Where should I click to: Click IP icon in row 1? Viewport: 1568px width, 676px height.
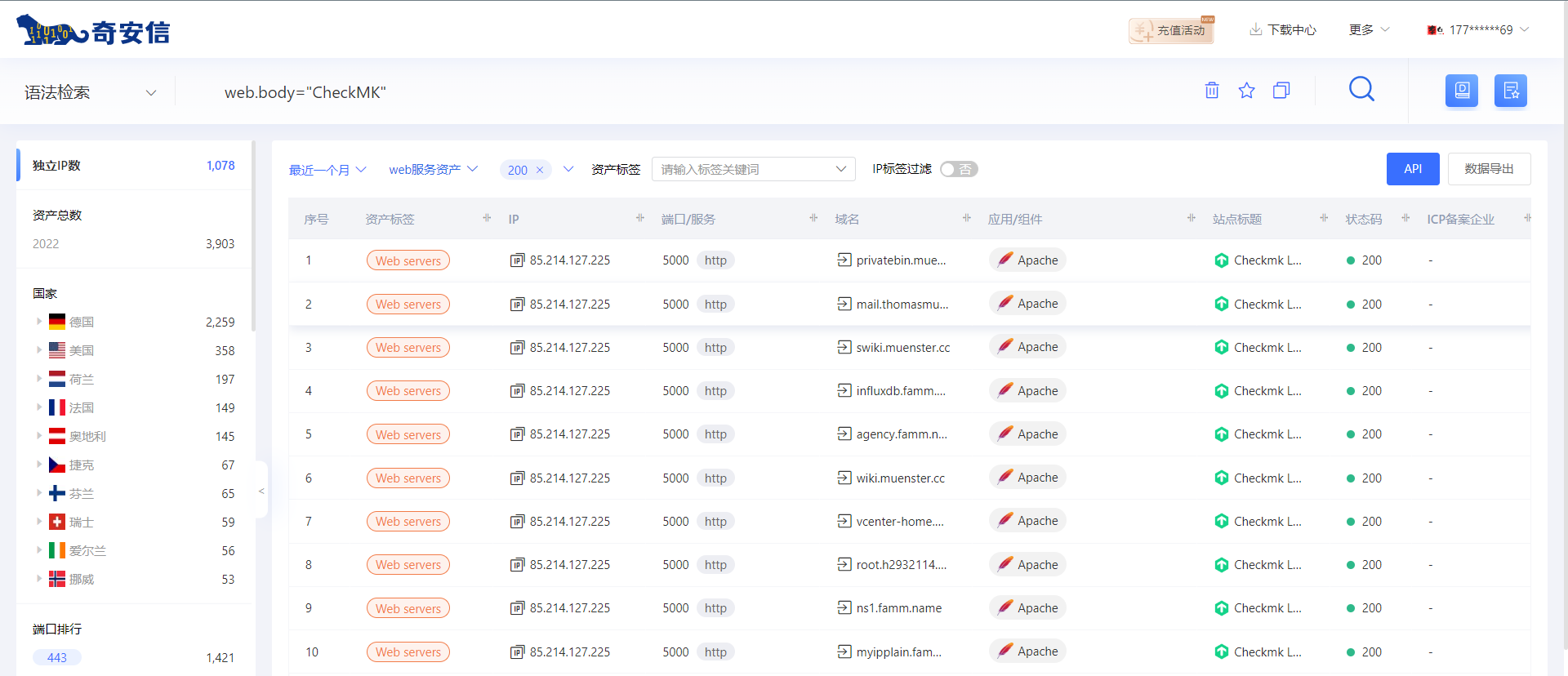517,260
